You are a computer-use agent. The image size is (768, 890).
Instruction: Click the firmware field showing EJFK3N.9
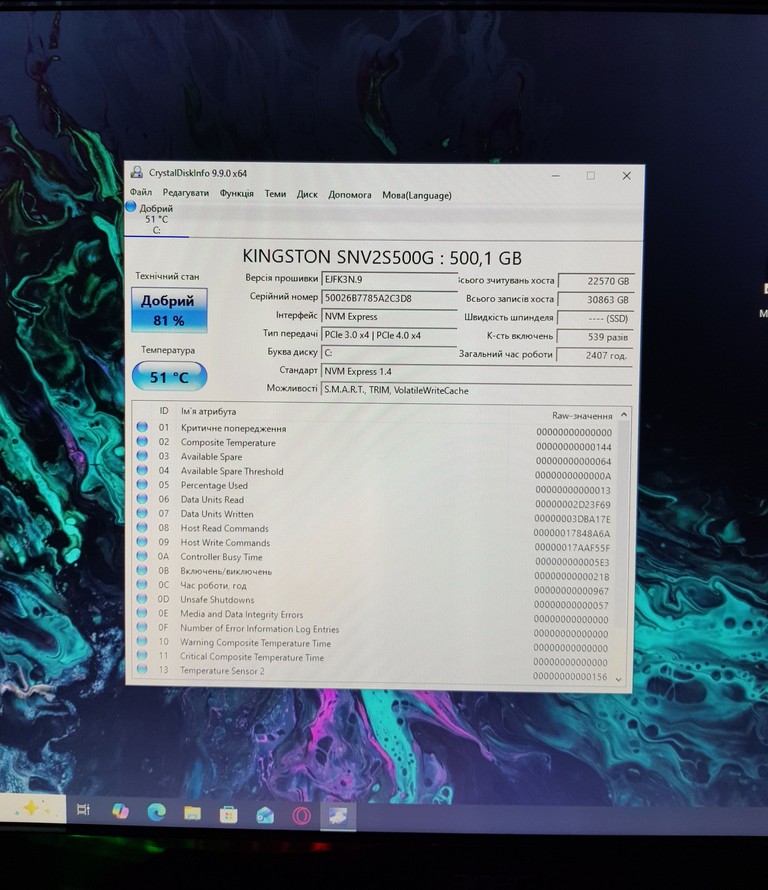pos(389,279)
